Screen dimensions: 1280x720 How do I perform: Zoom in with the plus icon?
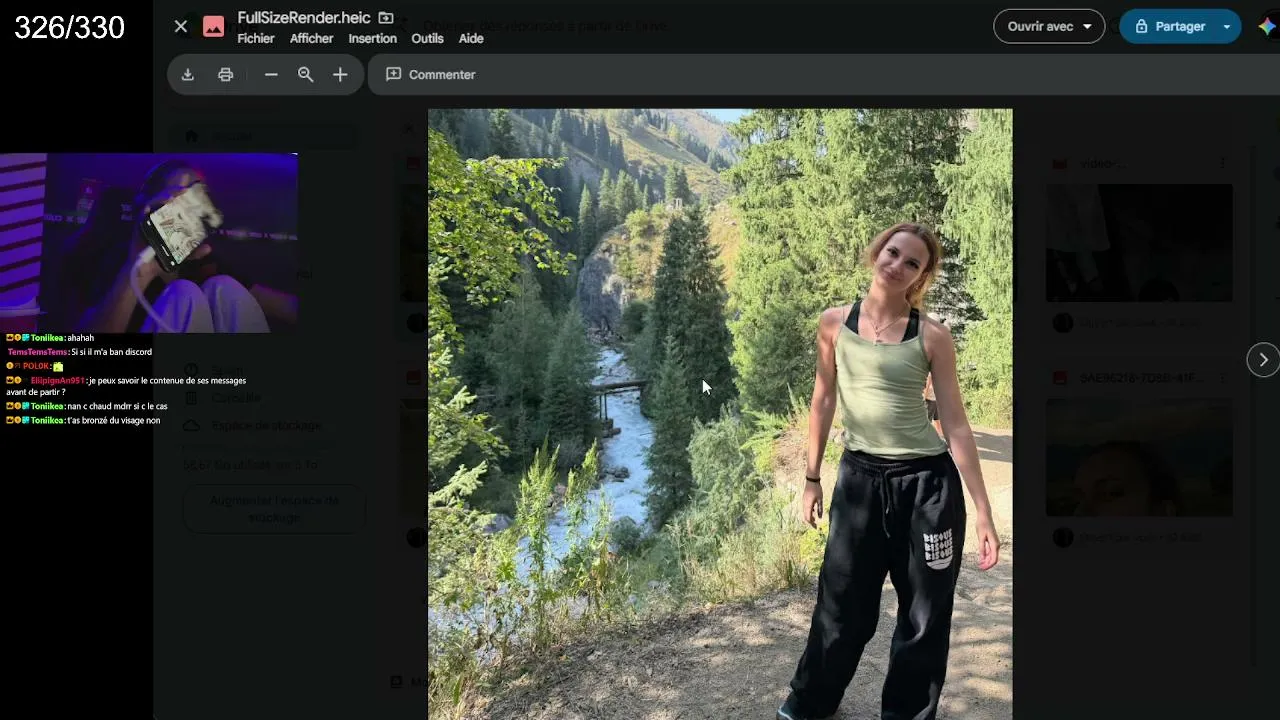(340, 75)
